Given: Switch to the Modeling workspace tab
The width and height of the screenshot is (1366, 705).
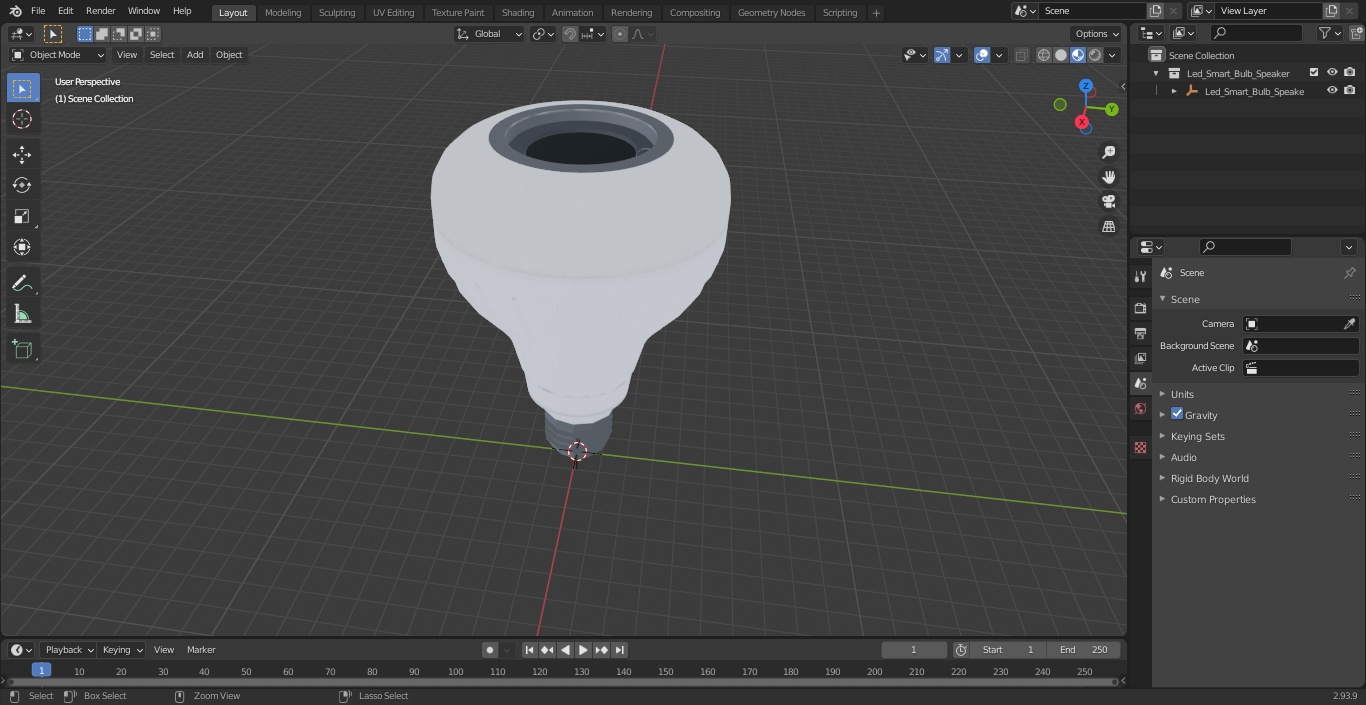Looking at the screenshot, I should pyautogui.click(x=283, y=13).
